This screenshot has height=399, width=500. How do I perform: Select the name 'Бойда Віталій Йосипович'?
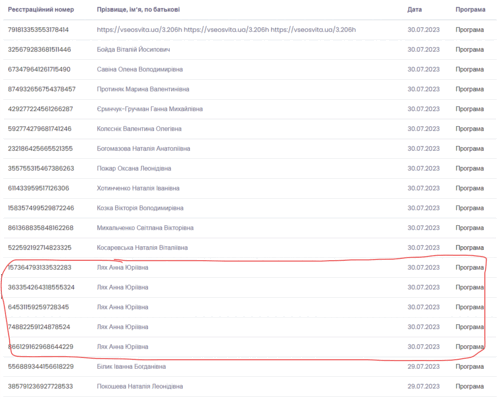[x=133, y=50]
